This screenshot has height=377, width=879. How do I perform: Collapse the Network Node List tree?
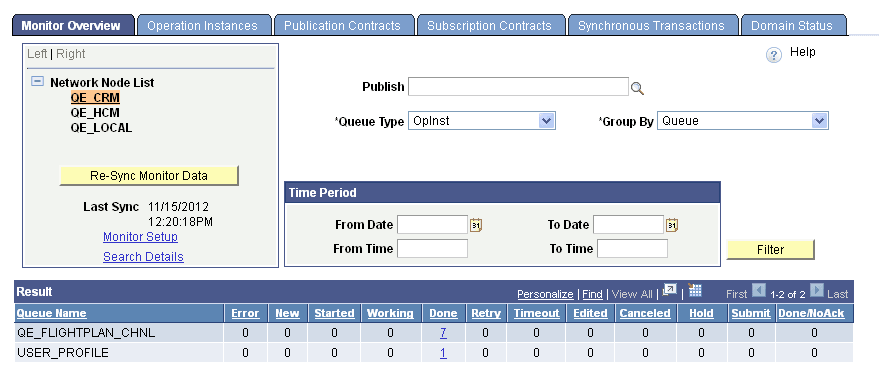[37, 81]
